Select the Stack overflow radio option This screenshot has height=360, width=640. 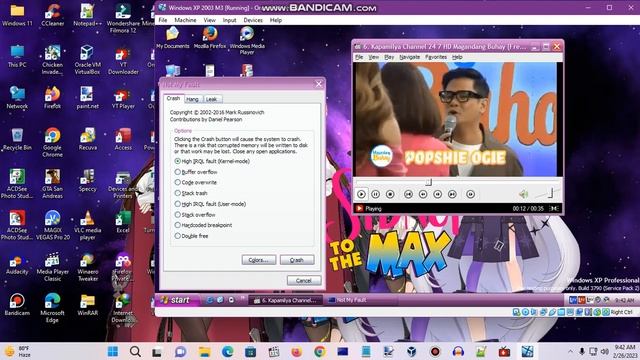pos(195,215)
